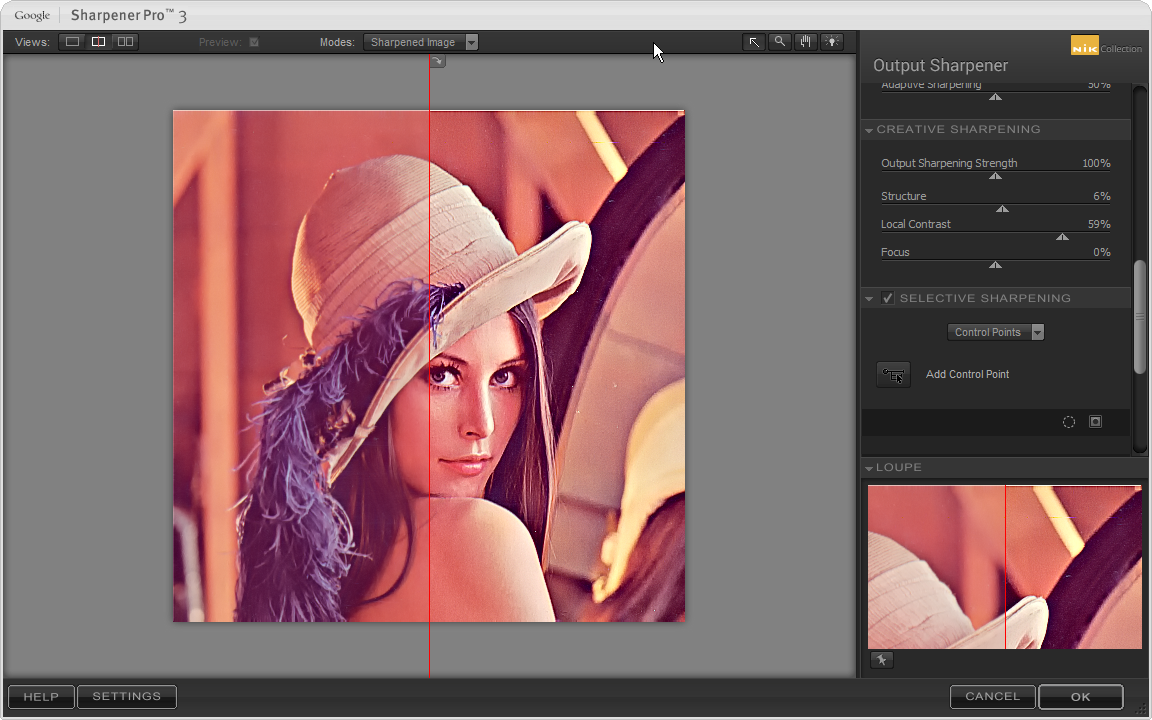Click the Focus 0% value
The width and height of the screenshot is (1152, 720).
click(x=1101, y=252)
